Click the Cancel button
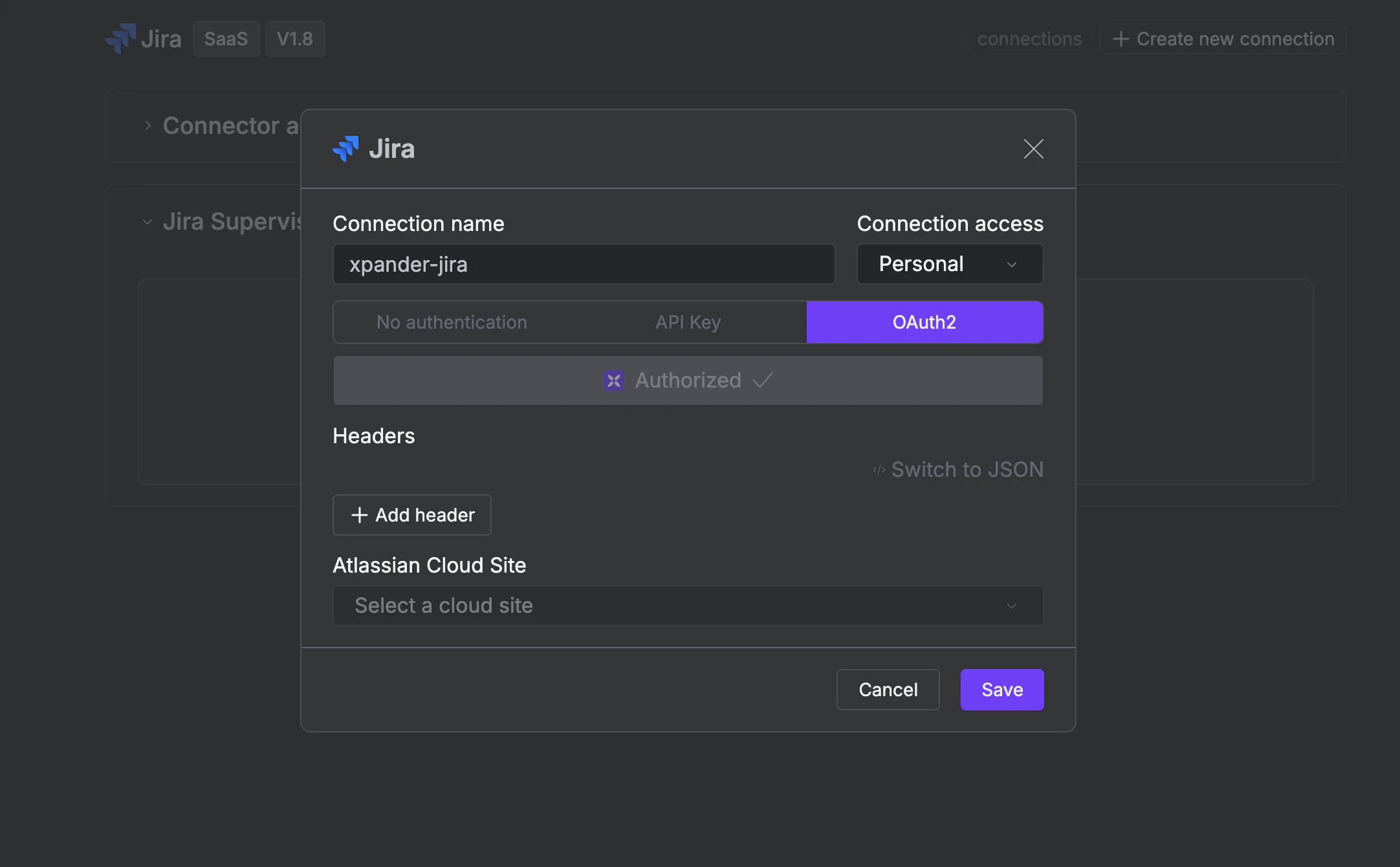The image size is (1400, 867). pyautogui.click(x=888, y=690)
